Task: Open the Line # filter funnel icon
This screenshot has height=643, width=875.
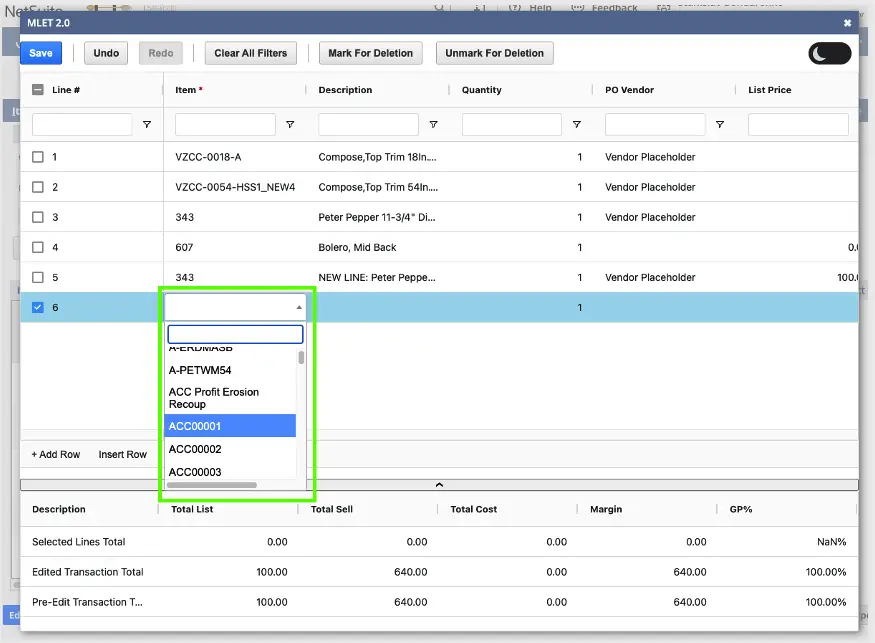Action: [x=147, y=124]
